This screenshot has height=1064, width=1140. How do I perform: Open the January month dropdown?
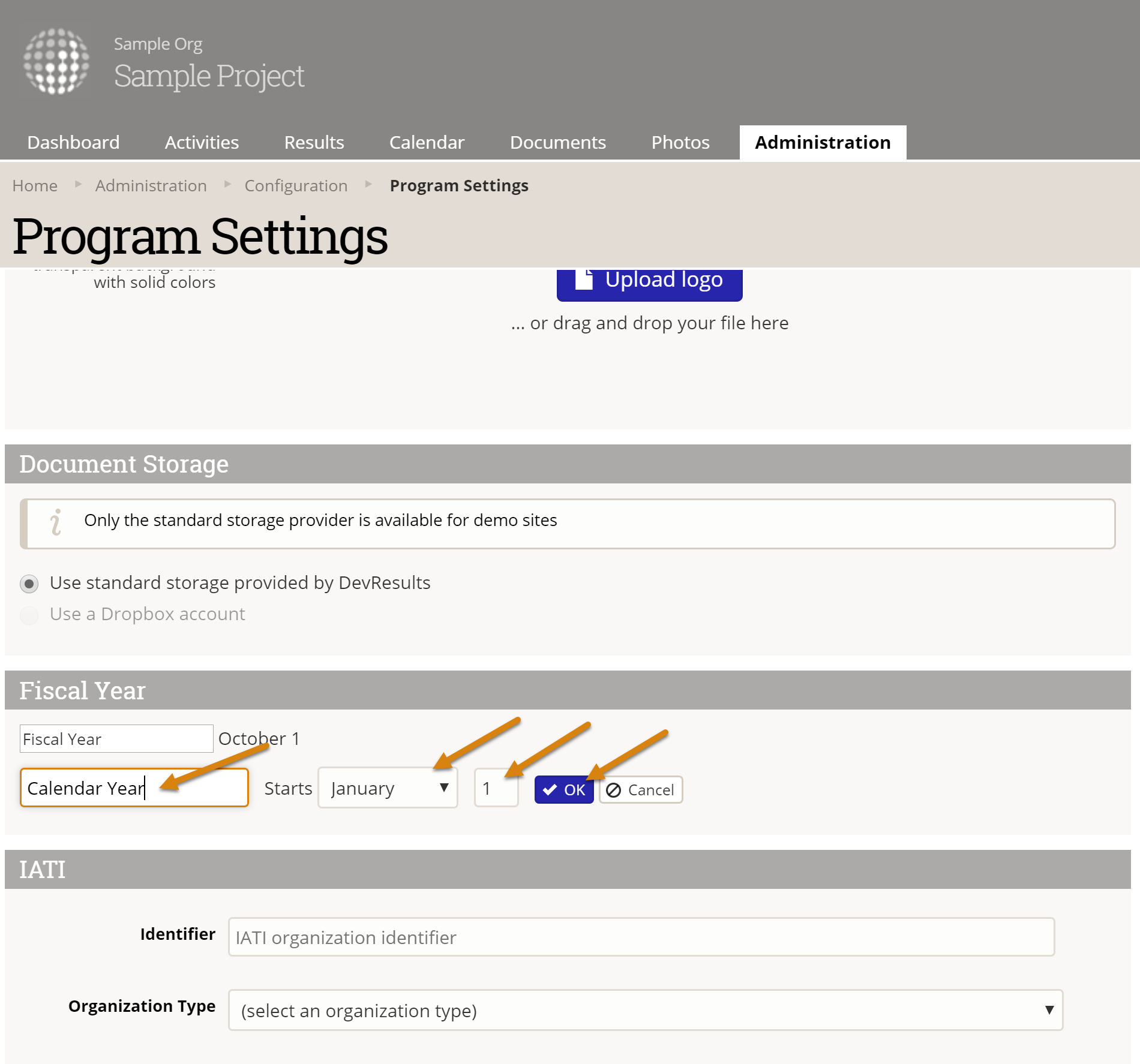tap(388, 788)
